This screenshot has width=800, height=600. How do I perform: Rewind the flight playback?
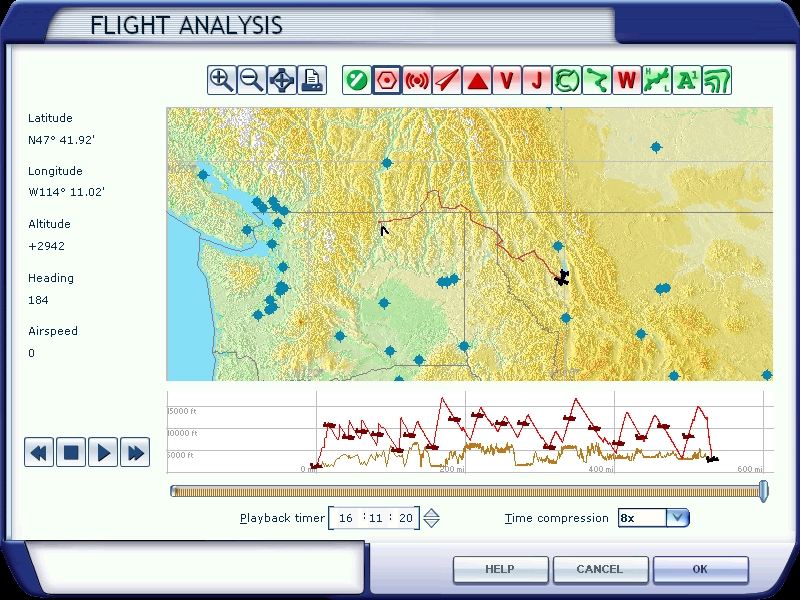39,452
